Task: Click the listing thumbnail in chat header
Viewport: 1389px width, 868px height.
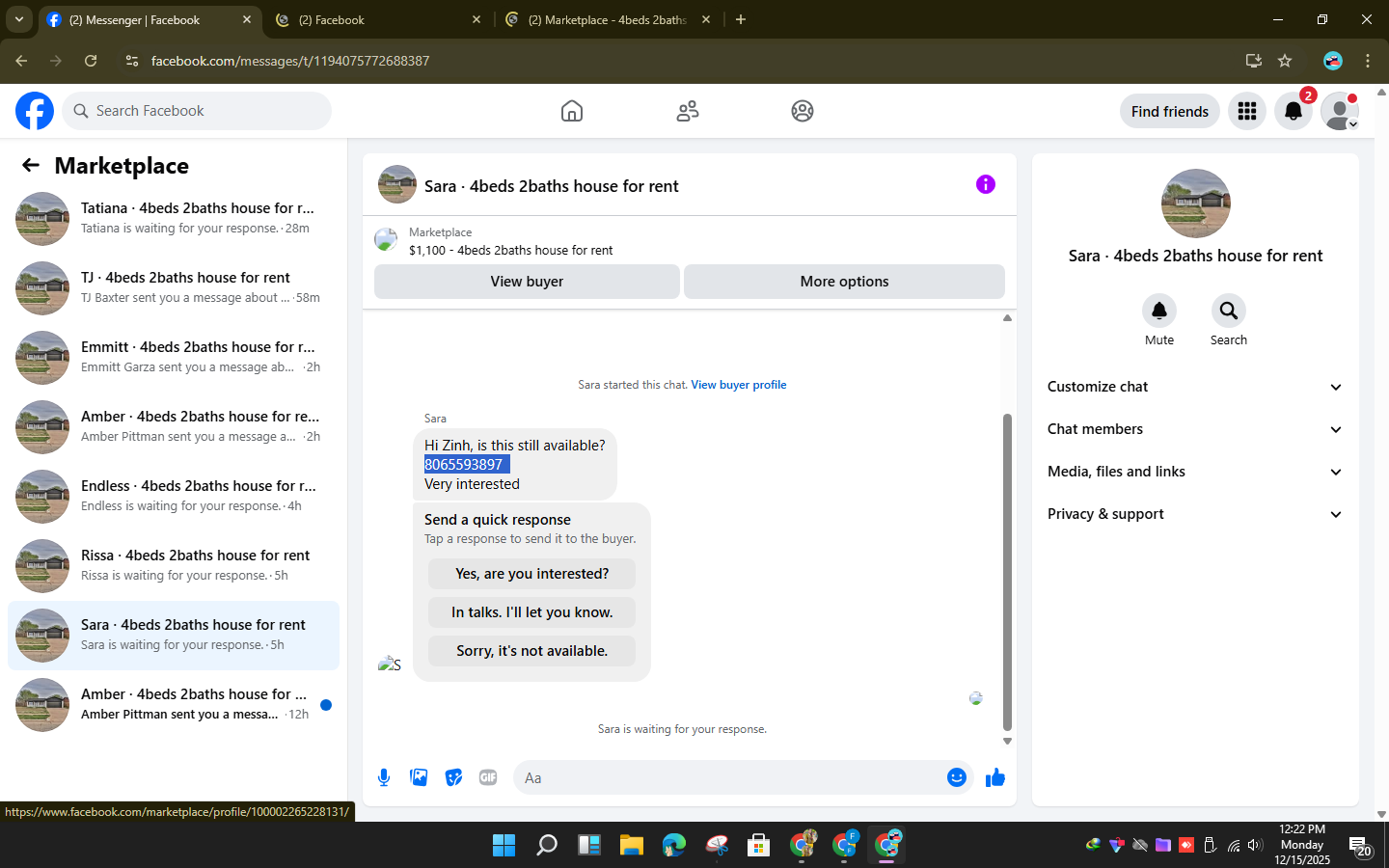Action: (x=397, y=184)
